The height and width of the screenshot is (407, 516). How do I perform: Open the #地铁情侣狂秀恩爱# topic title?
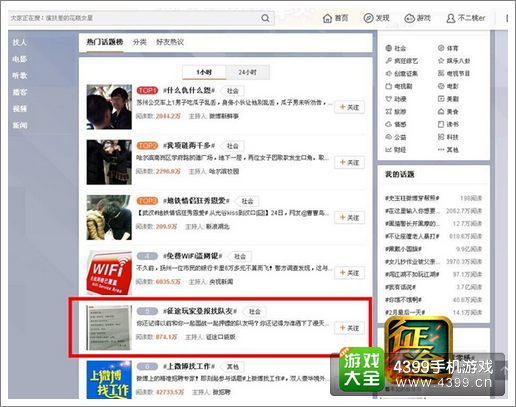(x=196, y=201)
